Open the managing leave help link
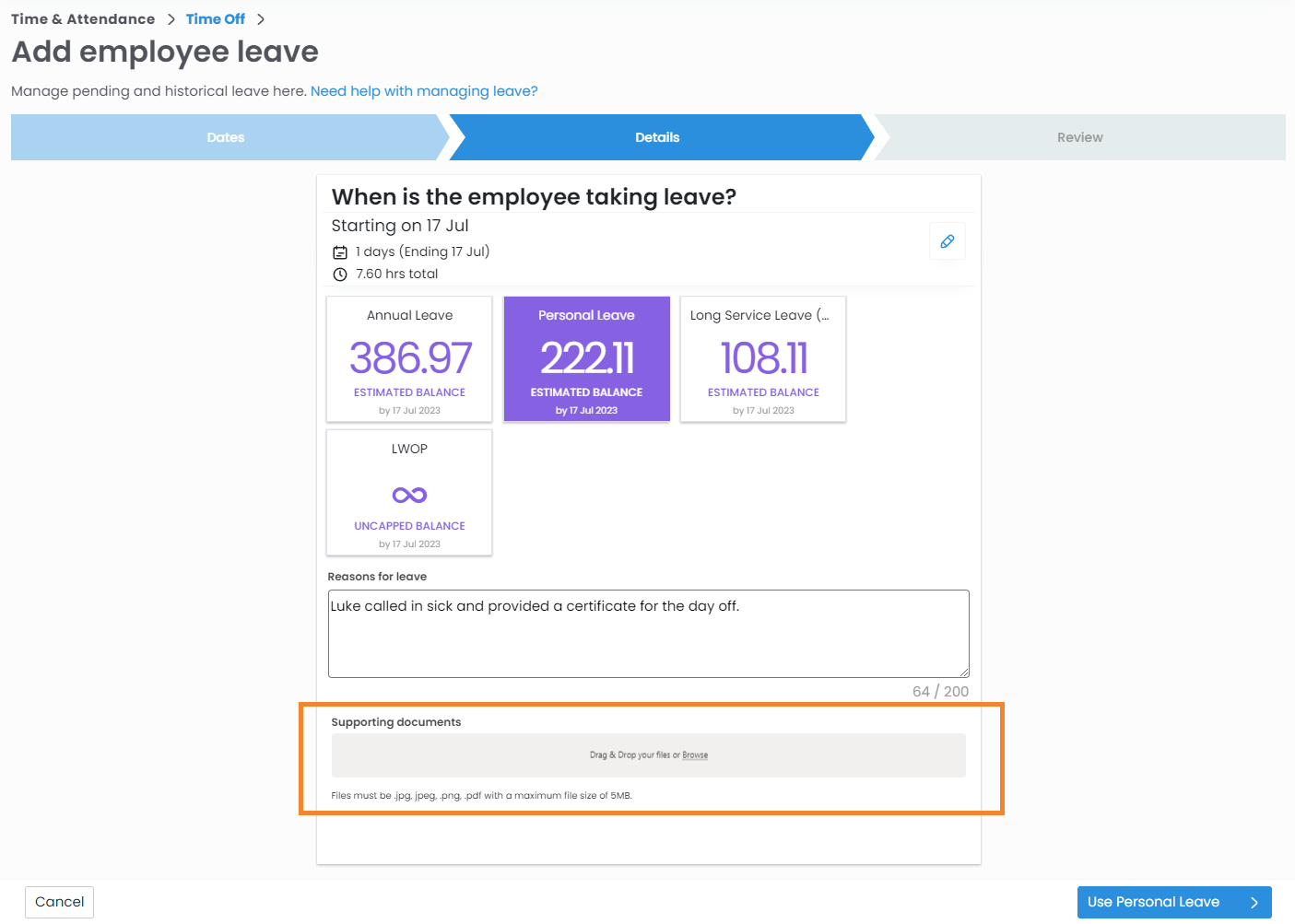 424,91
